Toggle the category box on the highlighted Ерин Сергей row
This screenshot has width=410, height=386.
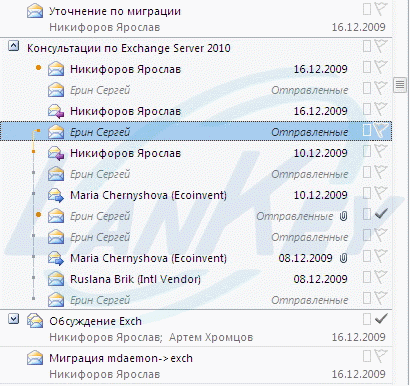pyautogui.click(x=367, y=131)
